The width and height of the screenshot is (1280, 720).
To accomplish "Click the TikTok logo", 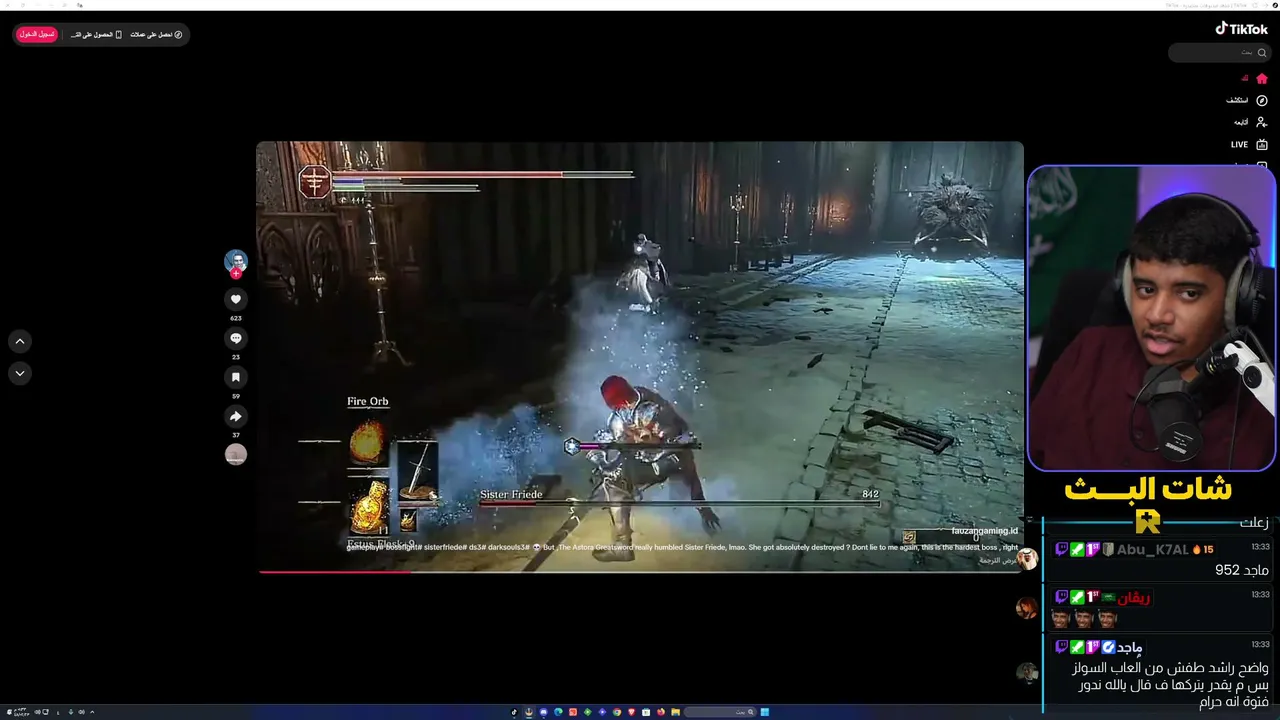I will 1242,29.
